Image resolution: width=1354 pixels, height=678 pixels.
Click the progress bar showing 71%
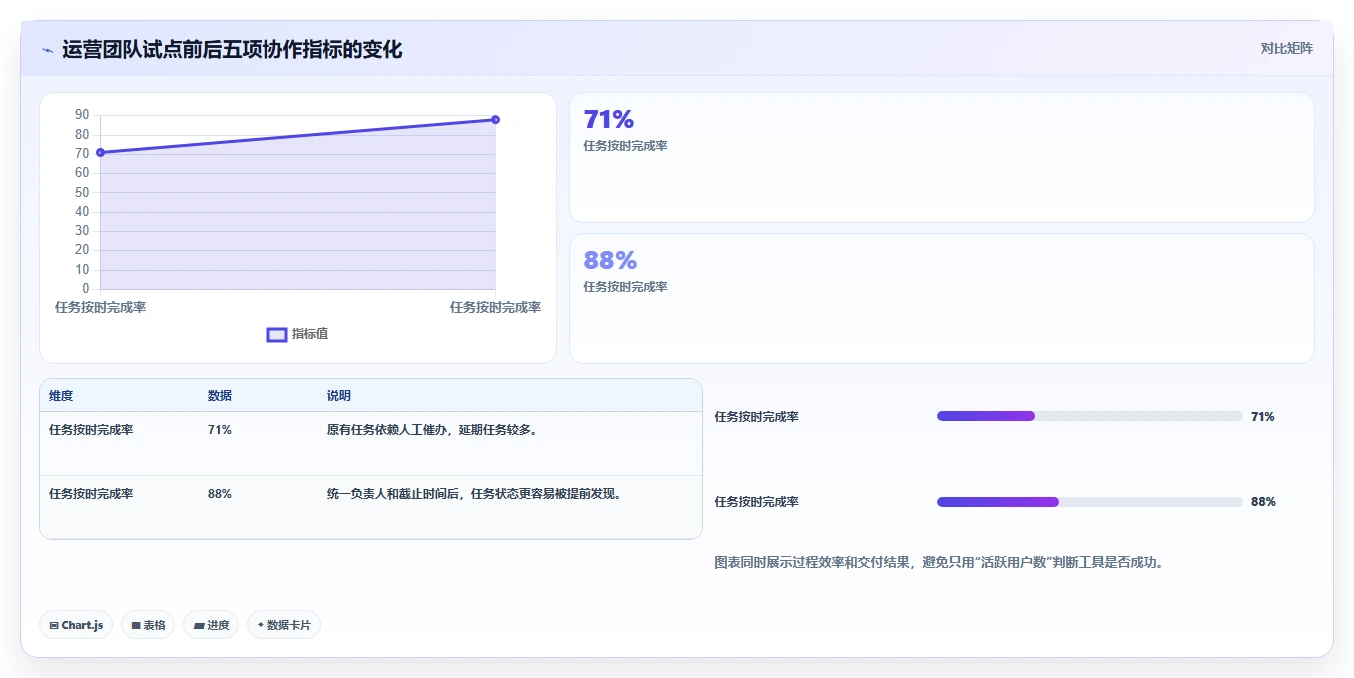(x=1090, y=416)
